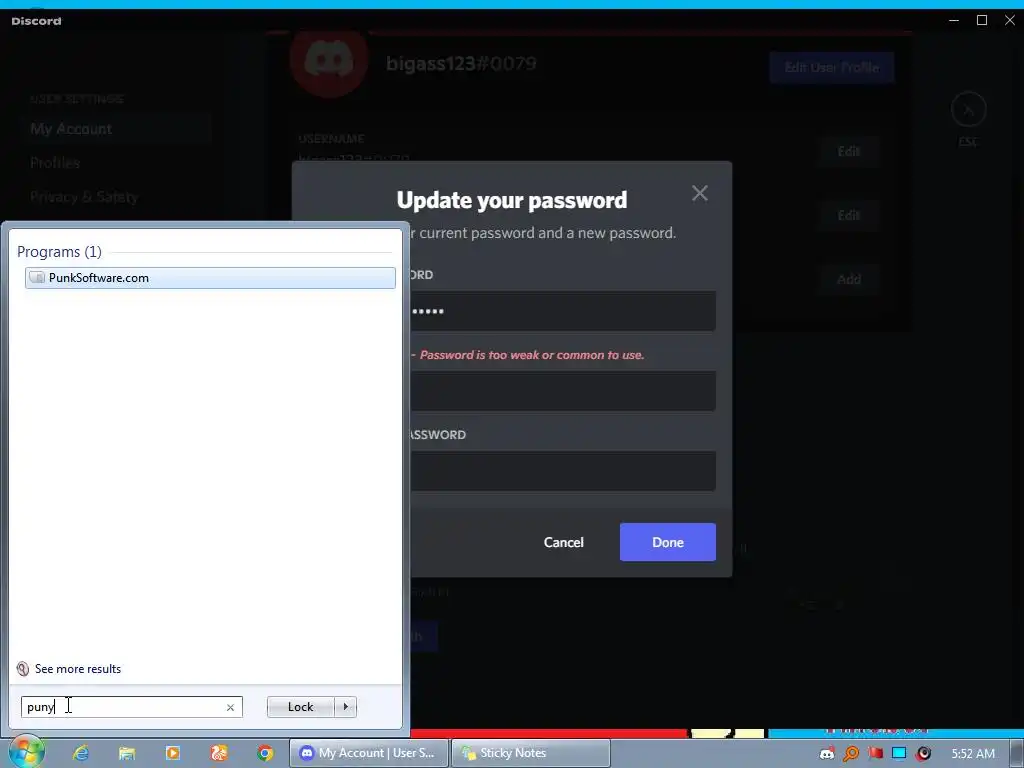The height and width of the screenshot is (768, 1024).
Task: Open PunkSoftware.com program result
Action: (x=210, y=278)
